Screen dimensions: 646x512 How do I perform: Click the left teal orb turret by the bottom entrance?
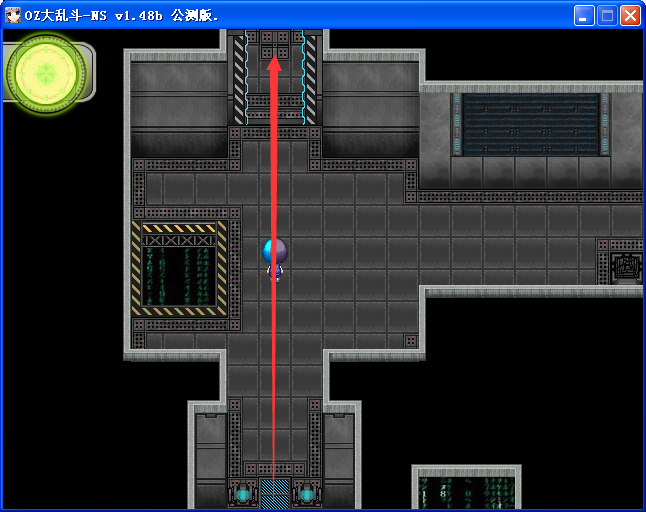[243, 493]
